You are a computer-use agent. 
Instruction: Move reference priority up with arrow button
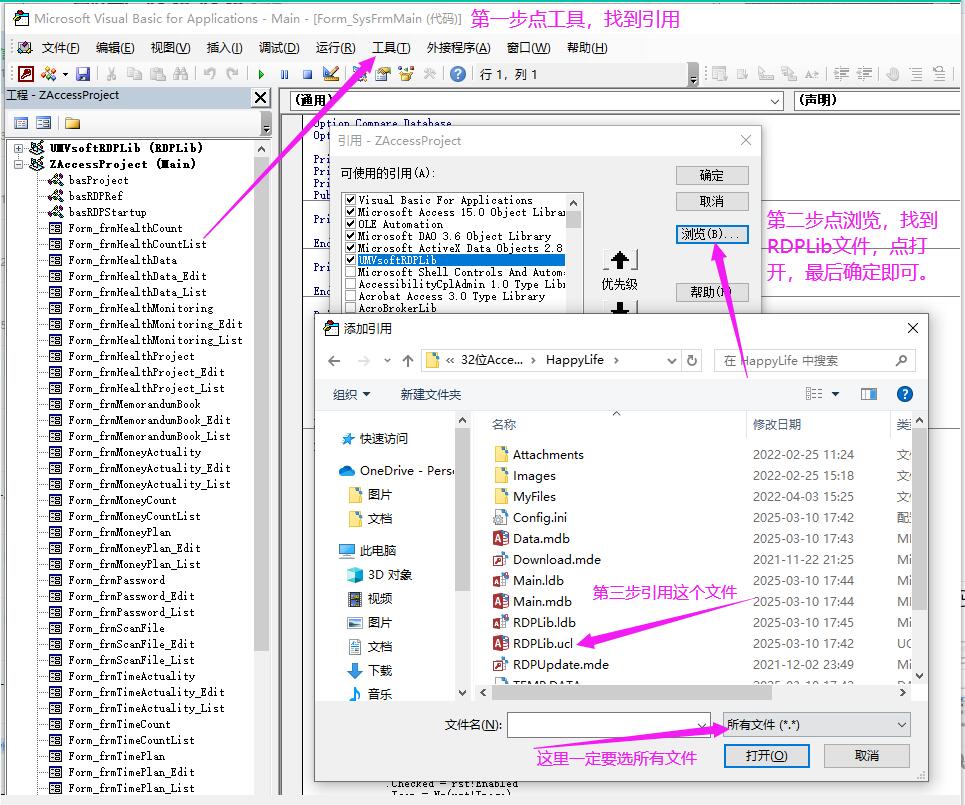[x=620, y=260]
